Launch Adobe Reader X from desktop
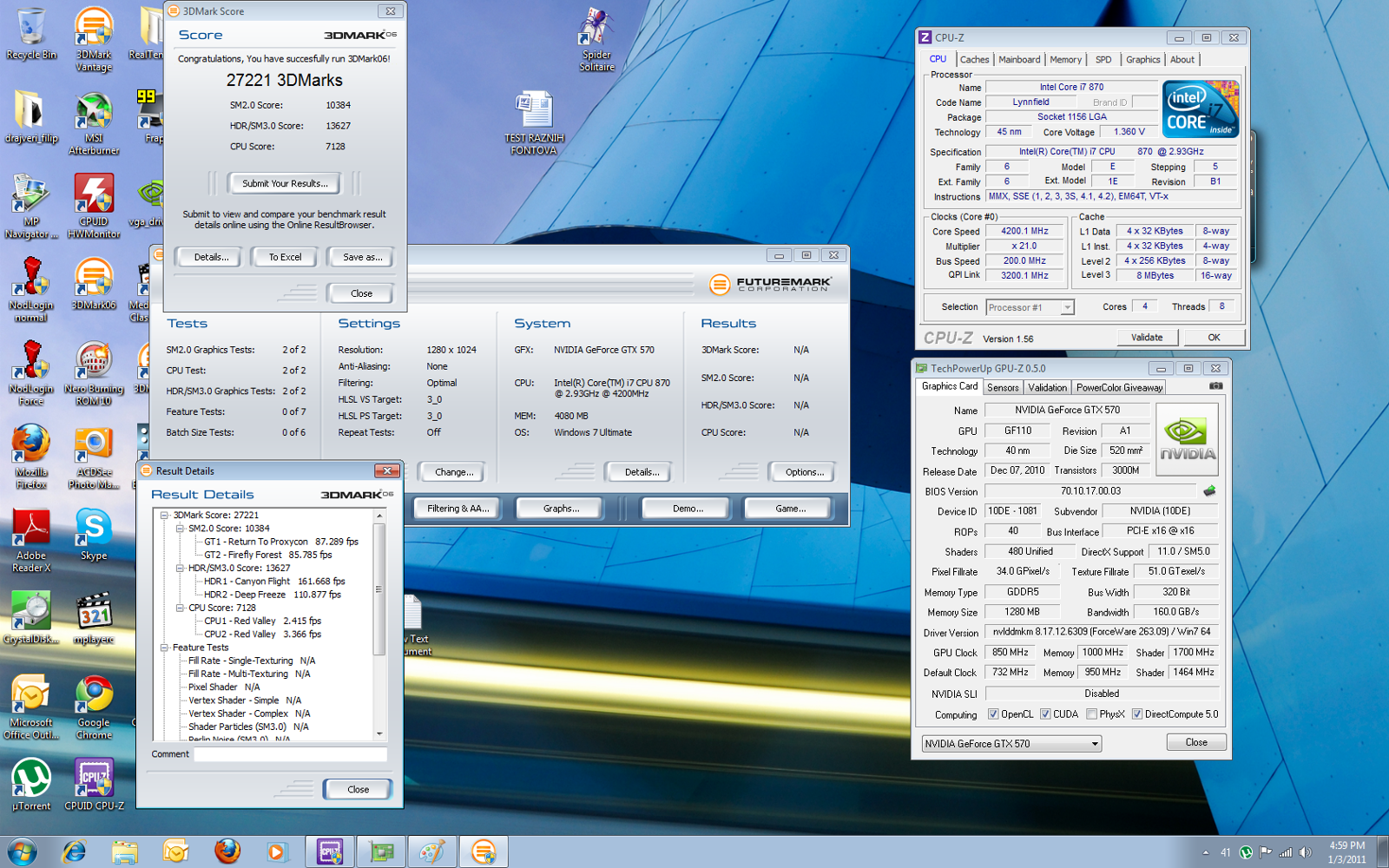The image size is (1389, 868). [x=31, y=539]
